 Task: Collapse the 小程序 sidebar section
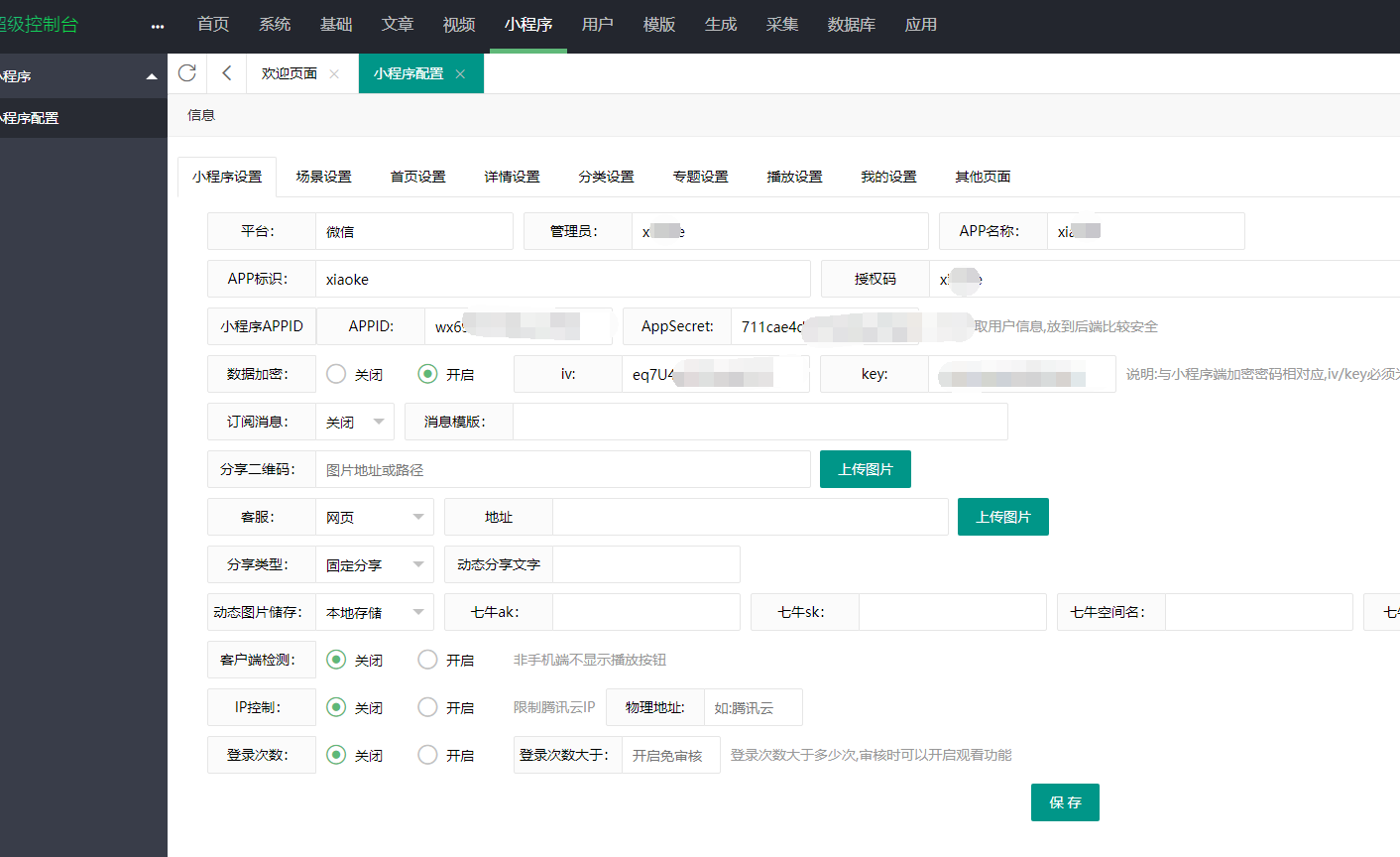(151, 75)
